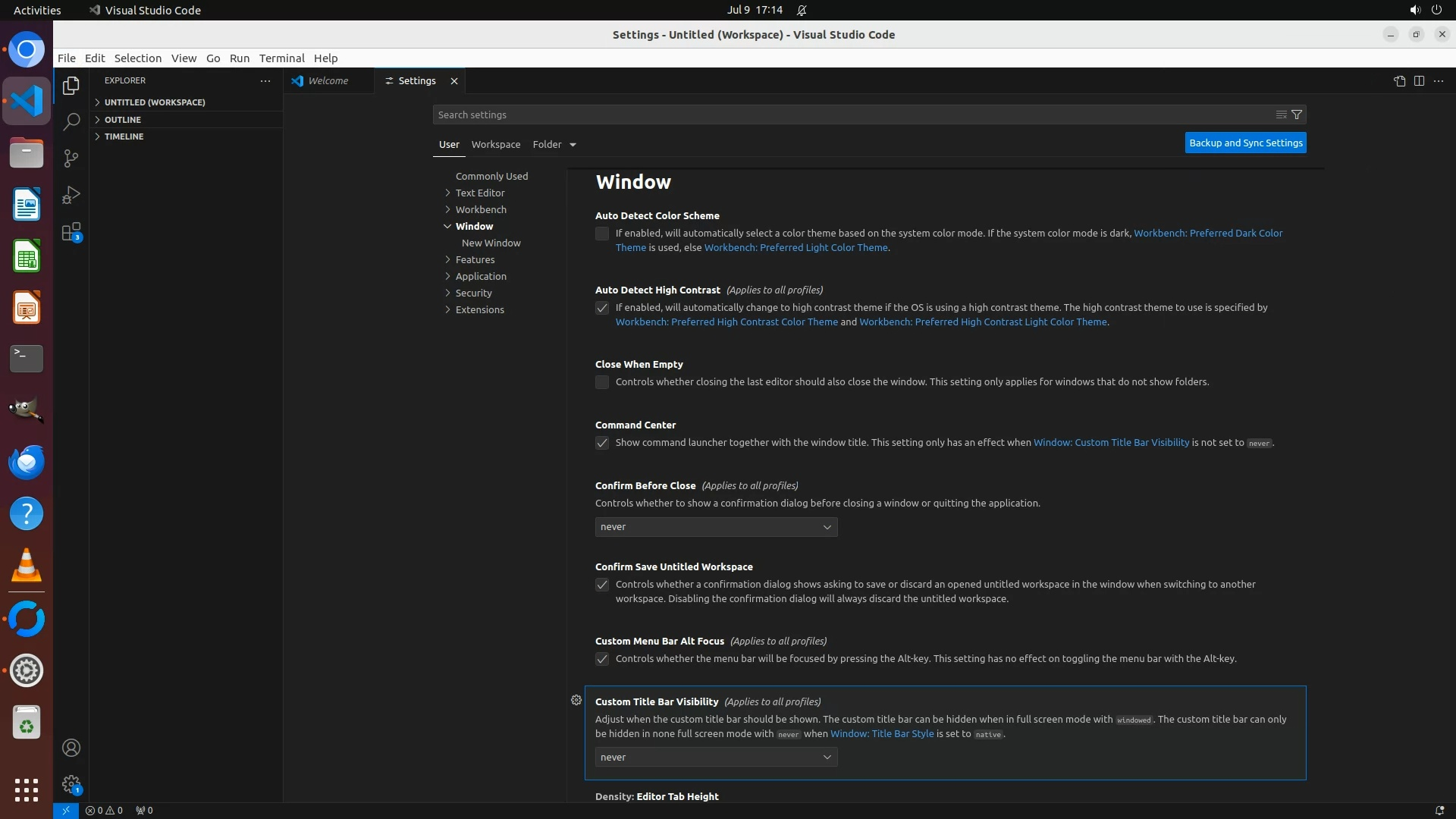The height and width of the screenshot is (819, 1456).
Task: Expand the Text Editor settings category
Action: pos(479,193)
